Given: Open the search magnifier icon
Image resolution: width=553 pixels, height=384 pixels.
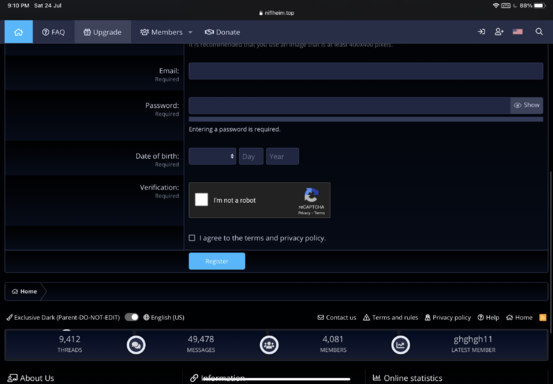Looking at the screenshot, I should point(539,32).
